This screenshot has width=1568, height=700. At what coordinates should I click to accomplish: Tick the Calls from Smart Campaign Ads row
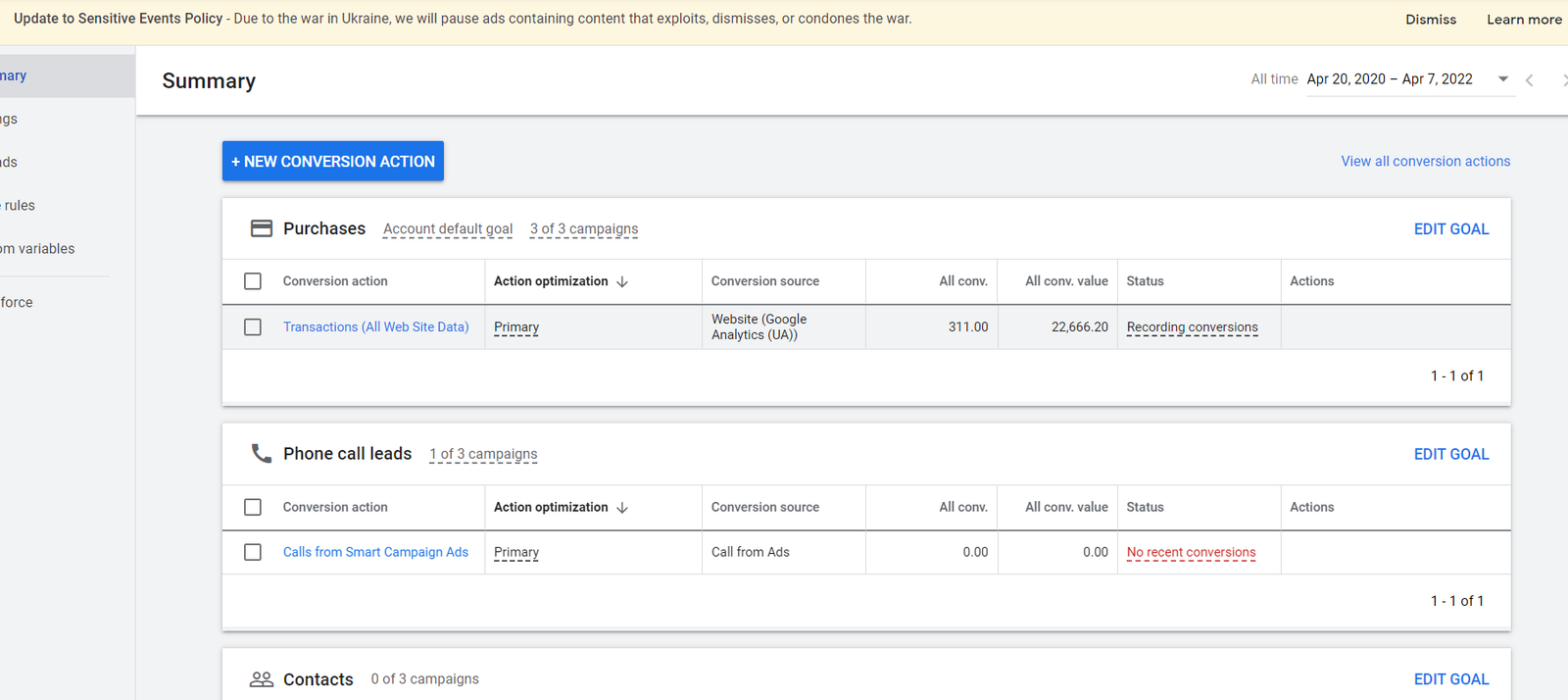[x=253, y=552]
